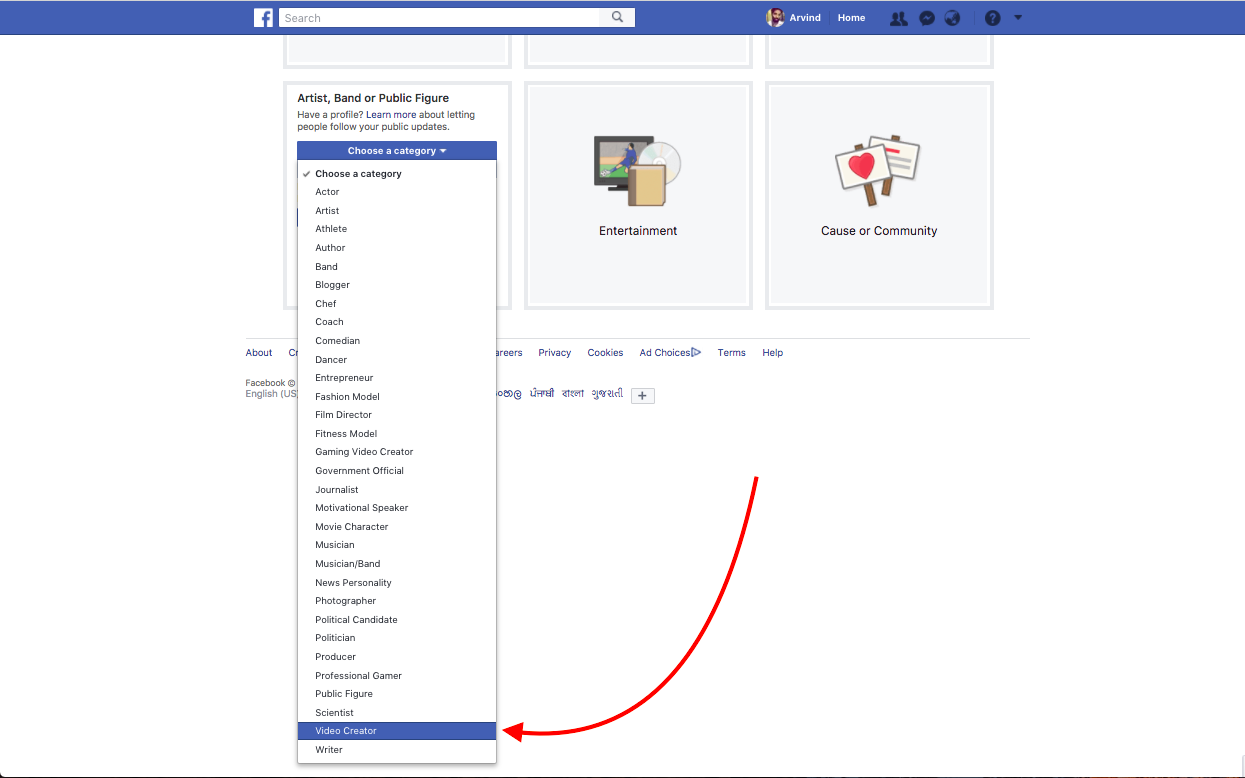The width and height of the screenshot is (1245, 778).
Task: Go to Home in the top bar
Action: tap(851, 18)
